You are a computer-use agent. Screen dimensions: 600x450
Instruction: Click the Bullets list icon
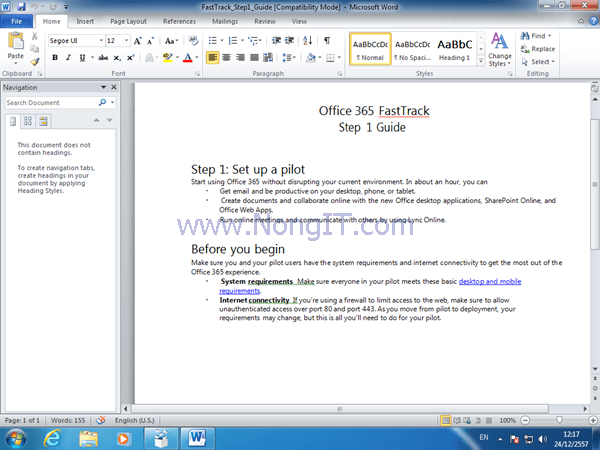tap(213, 41)
